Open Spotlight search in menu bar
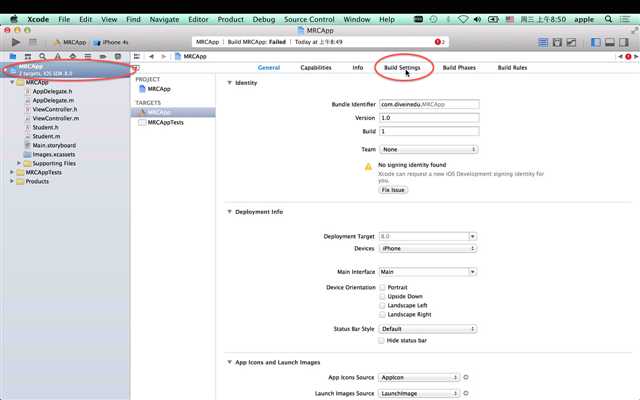The image size is (640, 400). [x=608, y=19]
